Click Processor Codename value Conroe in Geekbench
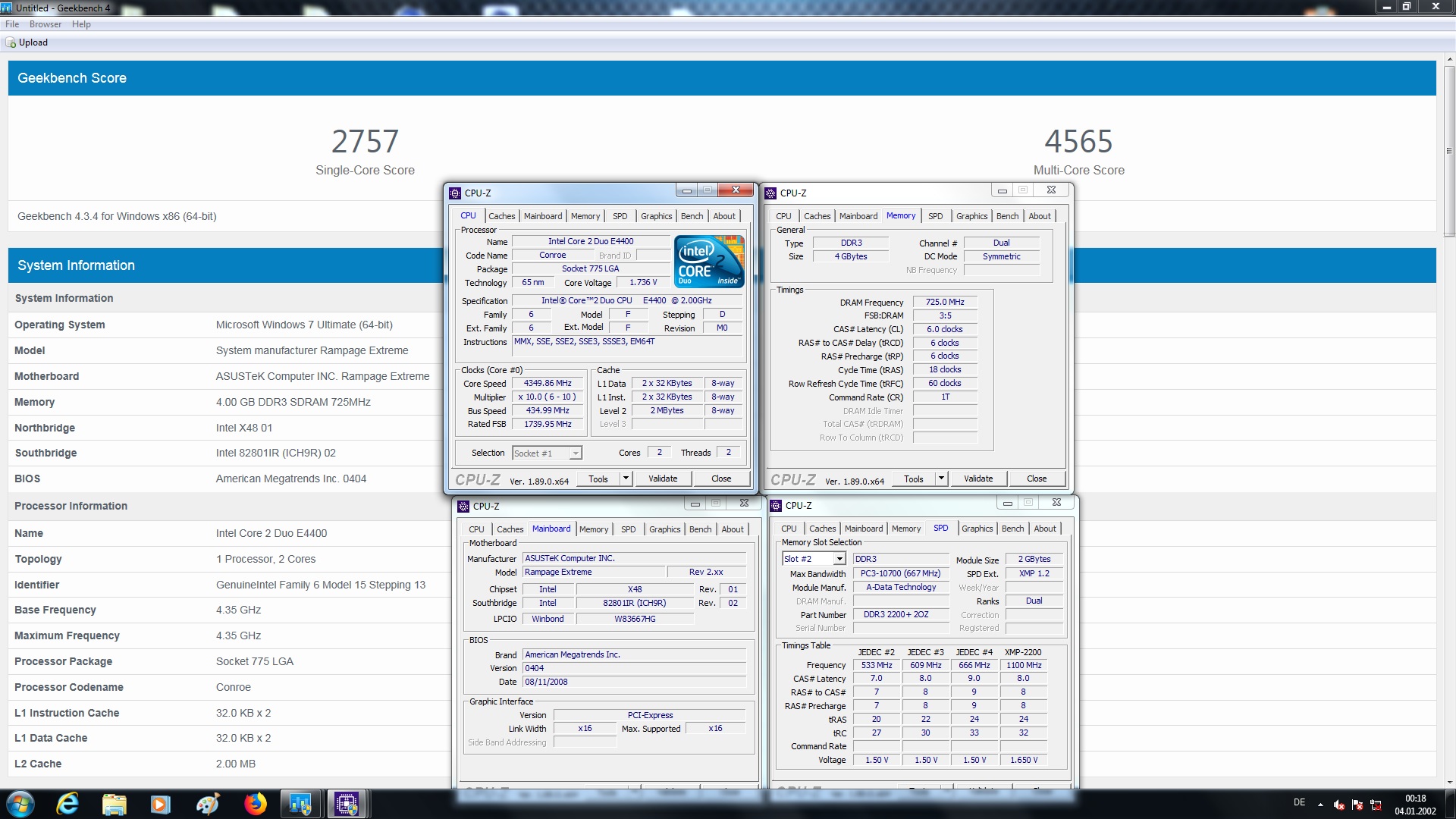Image resolution: width=1456 pixels, height=819 pixels. (233, 687)
